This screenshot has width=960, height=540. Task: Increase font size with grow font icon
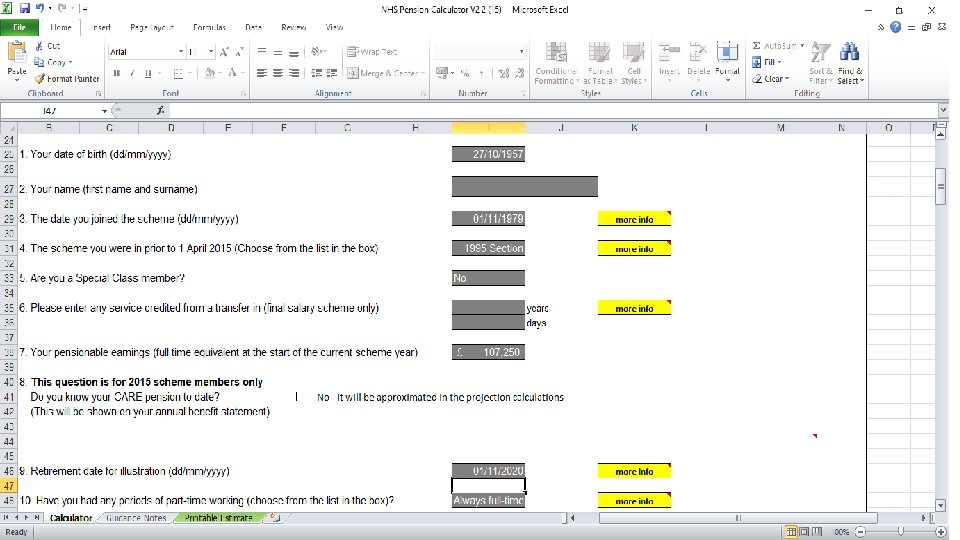(x=225, y=52)
